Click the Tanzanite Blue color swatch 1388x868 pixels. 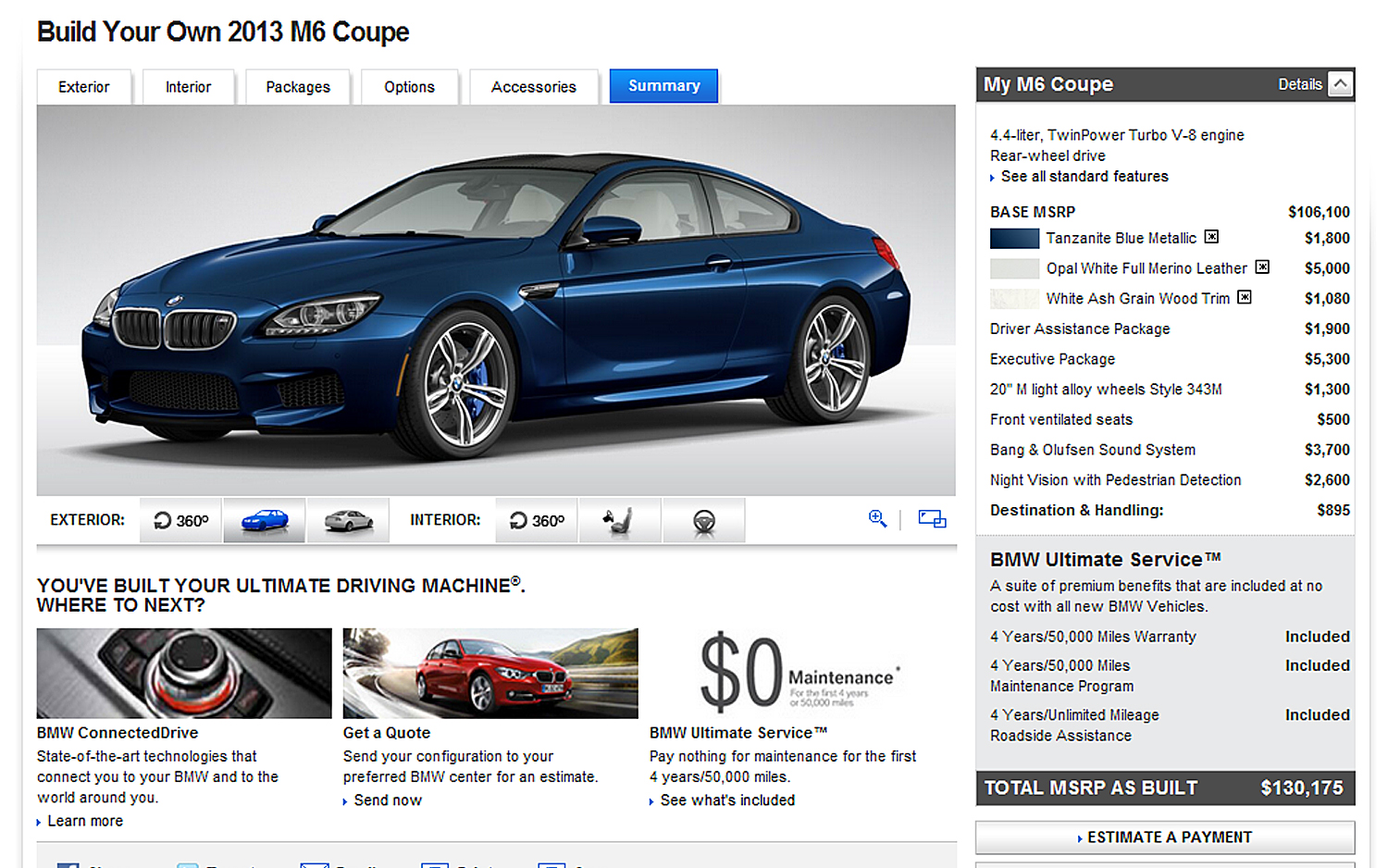click(1014, 239)
